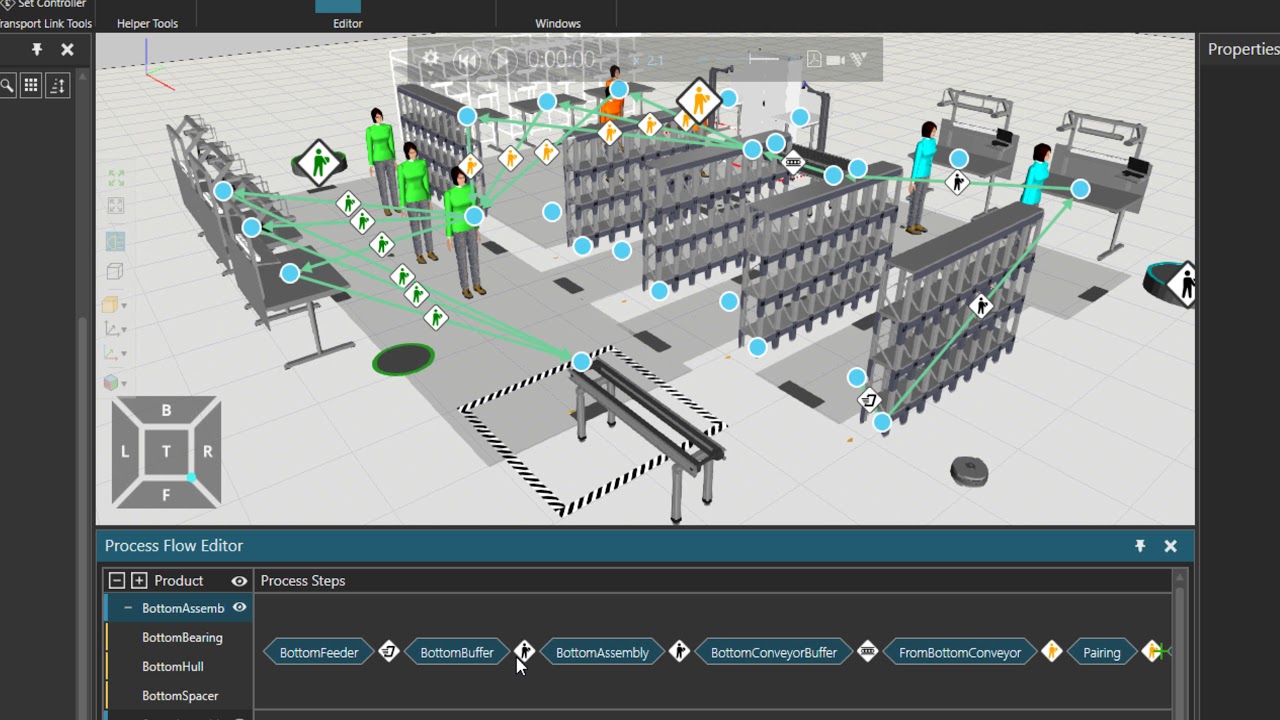Open the simulation settings gear

(x=430, y=58)
